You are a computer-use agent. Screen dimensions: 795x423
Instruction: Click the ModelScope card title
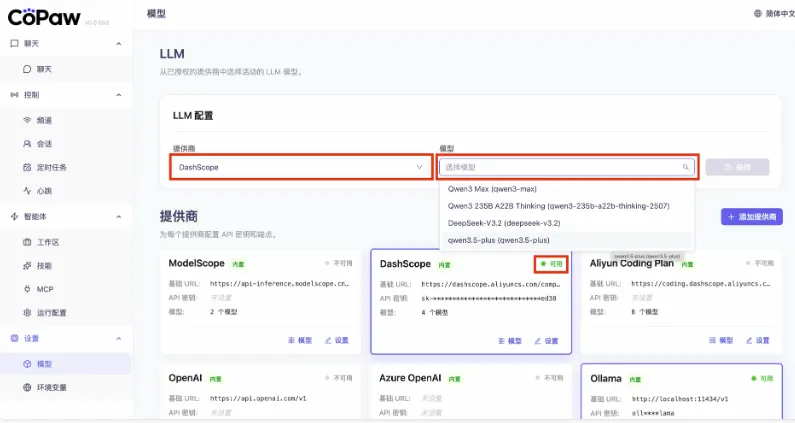pyautogui.click(x=196, y=263)
